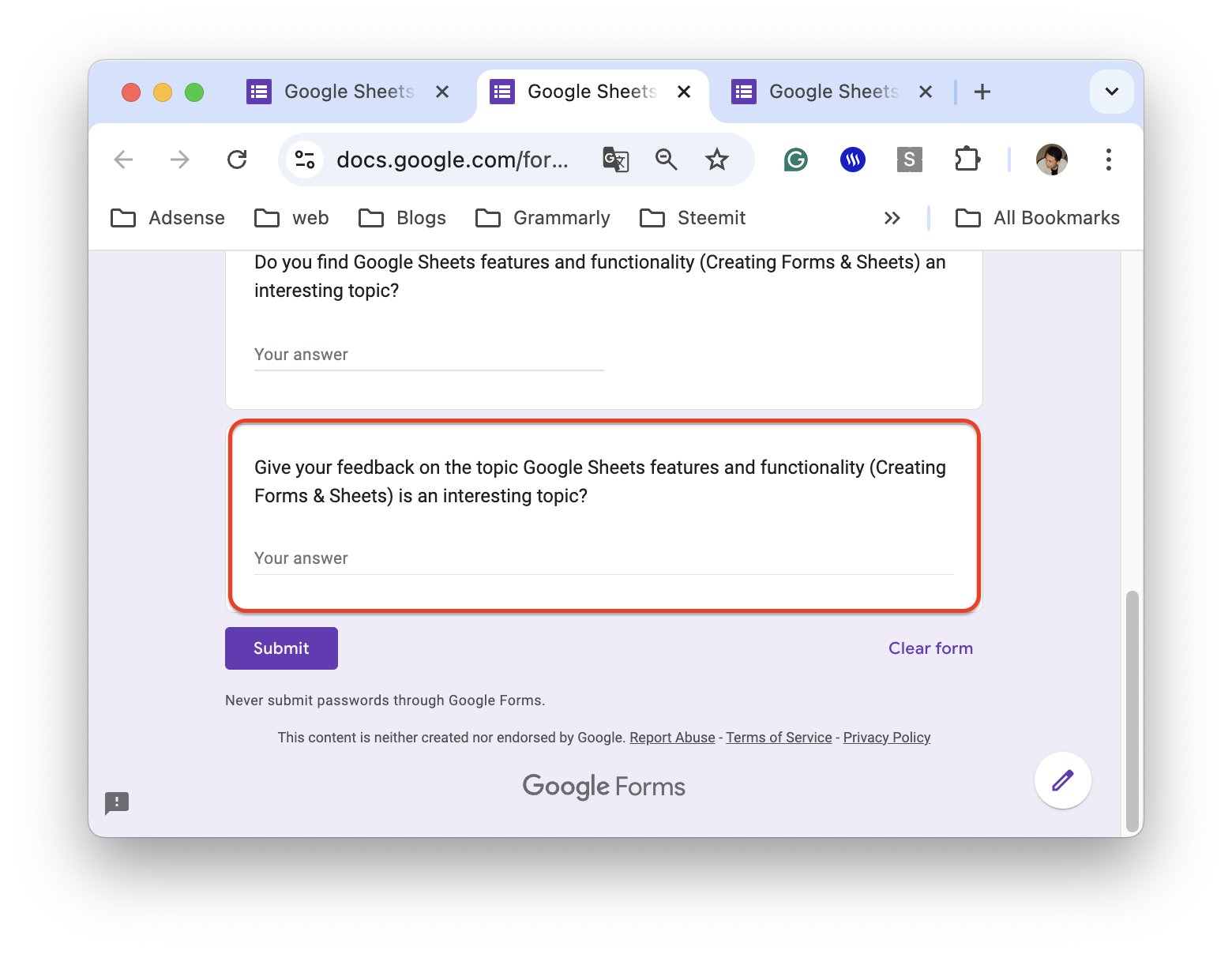Click the Google Forms logo
The height and width of the screenshot is (954, 1232).
coord(604,787)
